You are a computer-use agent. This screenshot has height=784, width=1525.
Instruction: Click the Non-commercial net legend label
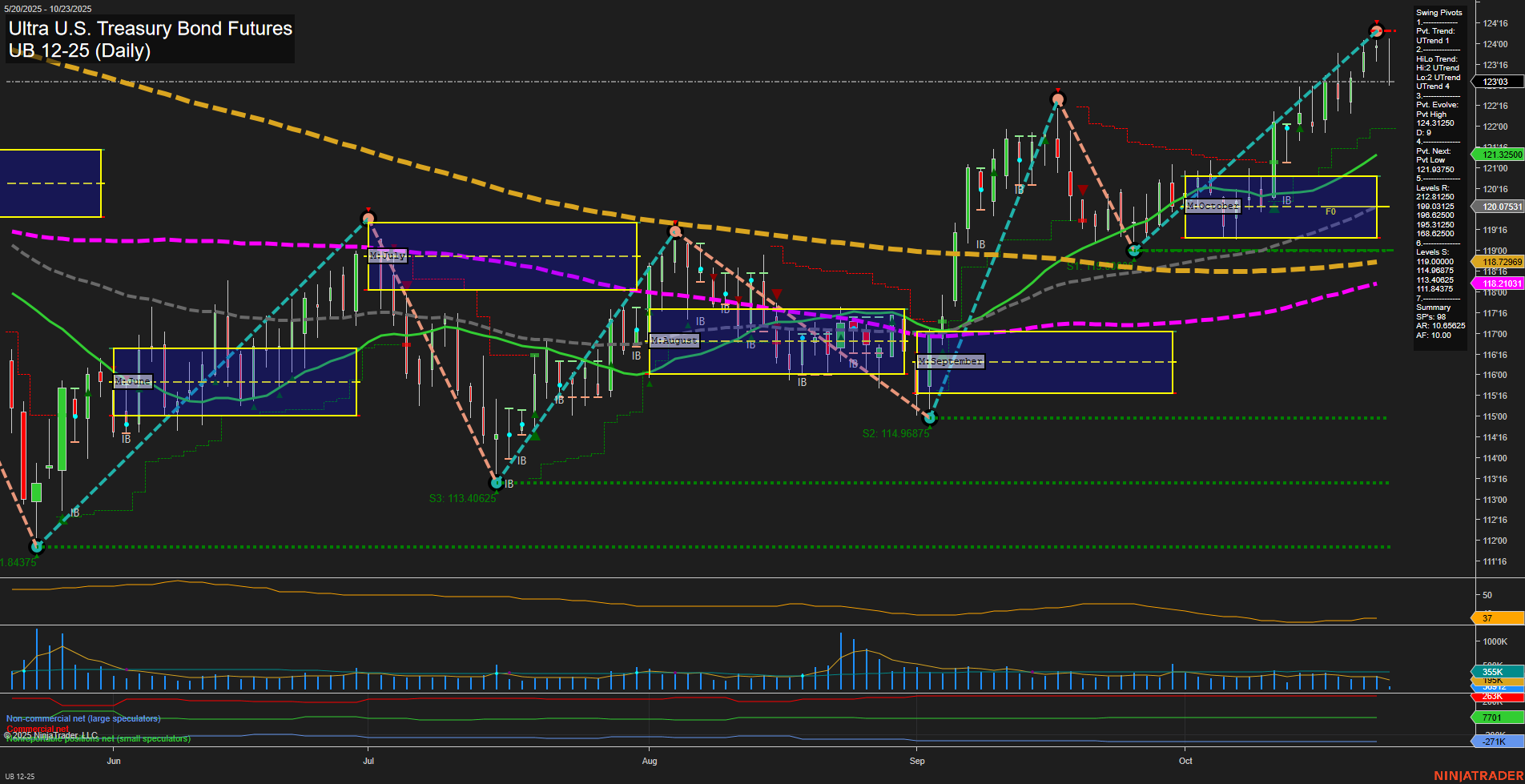click(83, 718)
